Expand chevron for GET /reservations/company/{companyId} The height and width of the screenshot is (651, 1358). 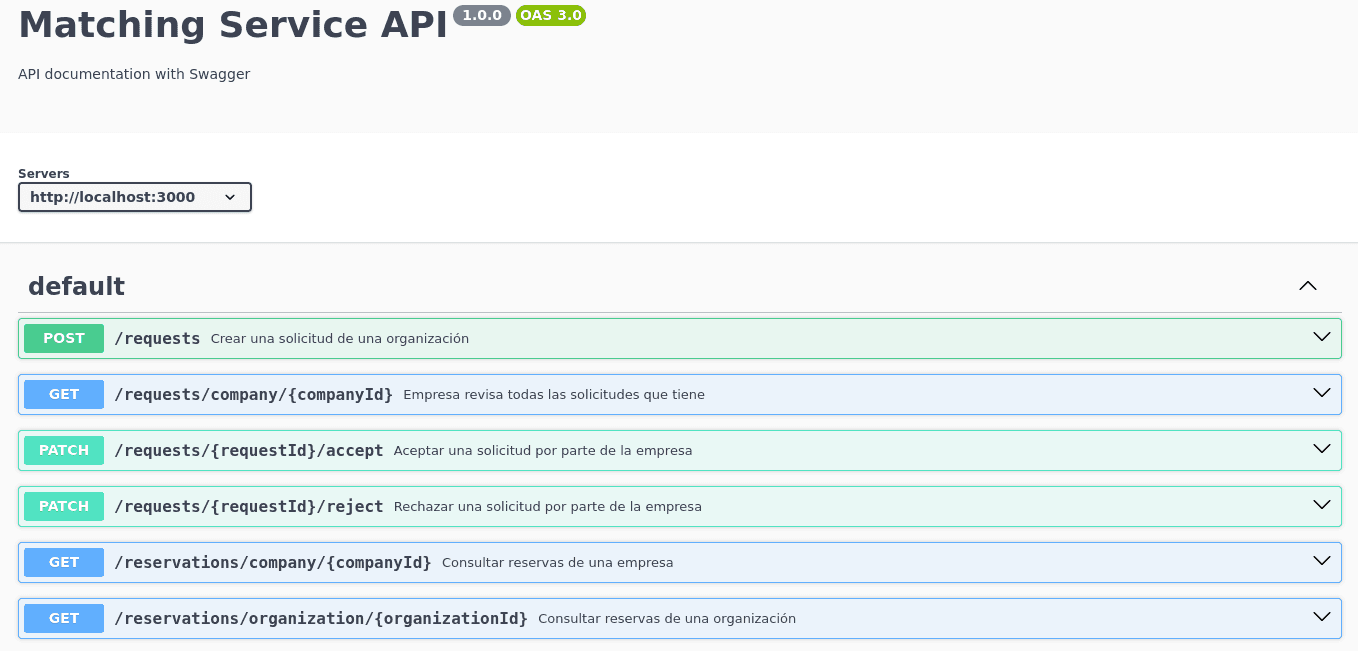click(x=1321, y=562)
